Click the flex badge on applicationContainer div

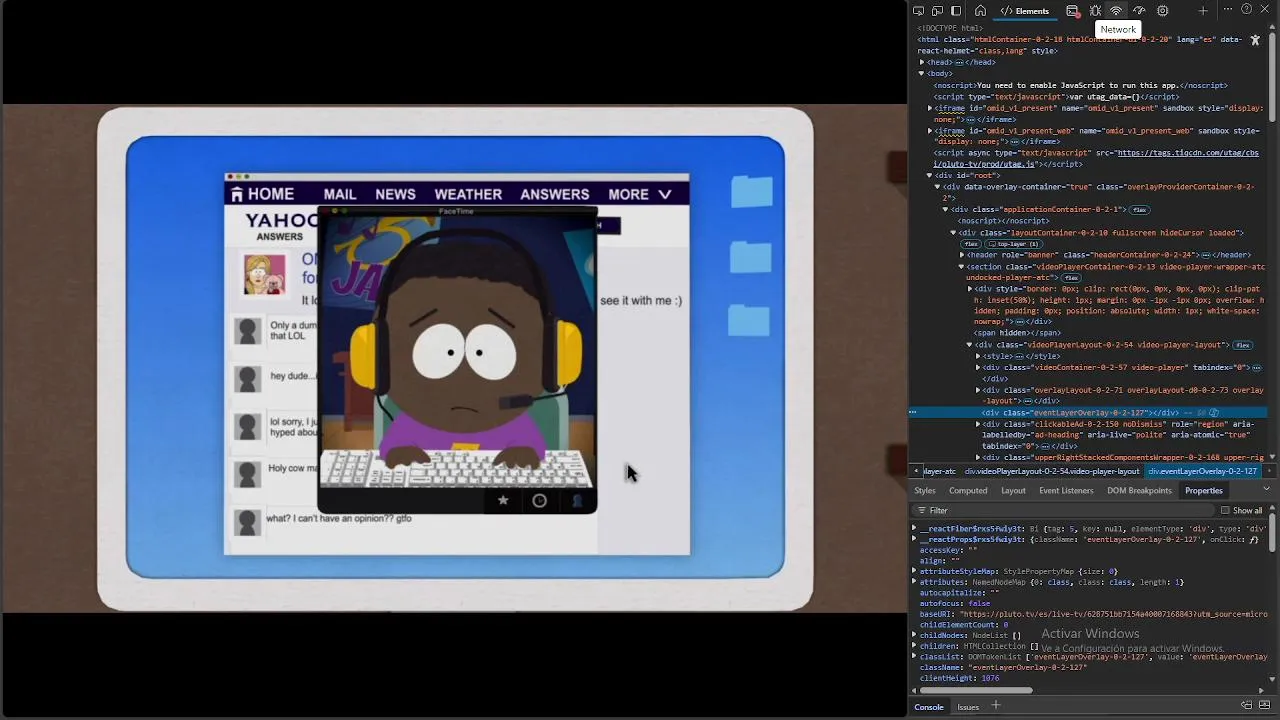click(x=1140, y=210)
